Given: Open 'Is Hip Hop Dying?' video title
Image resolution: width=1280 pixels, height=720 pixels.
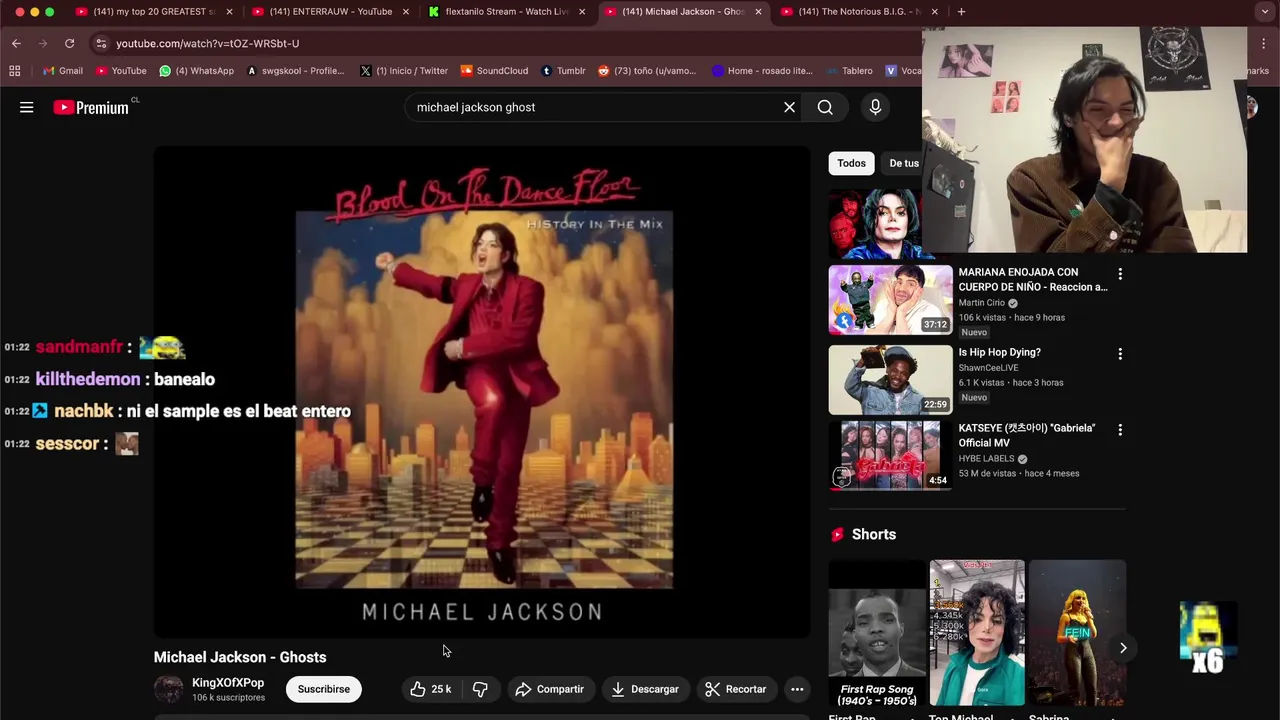Looking at the screenshot, I should [x=999, y=352].
